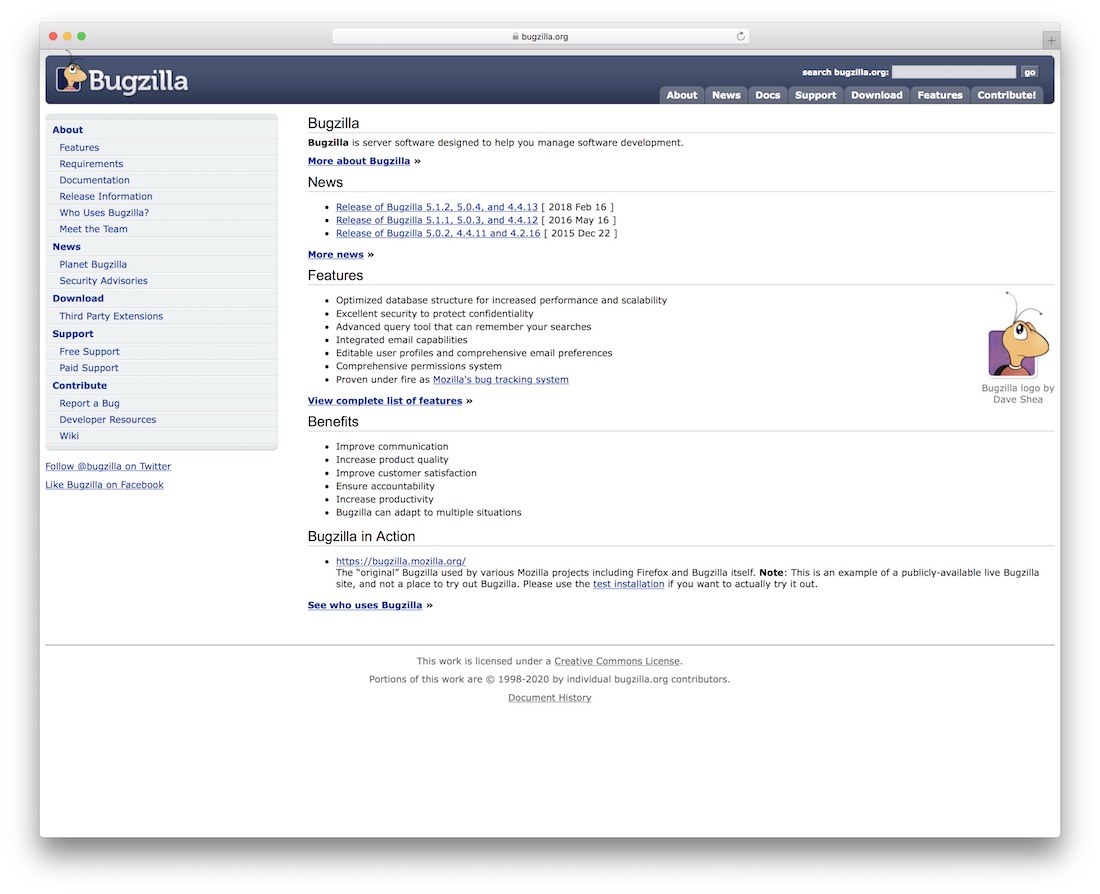Select About heading in the sidebar
Image resolution: width=1100 pixels, height=894 pixels.
pos(67,130)
